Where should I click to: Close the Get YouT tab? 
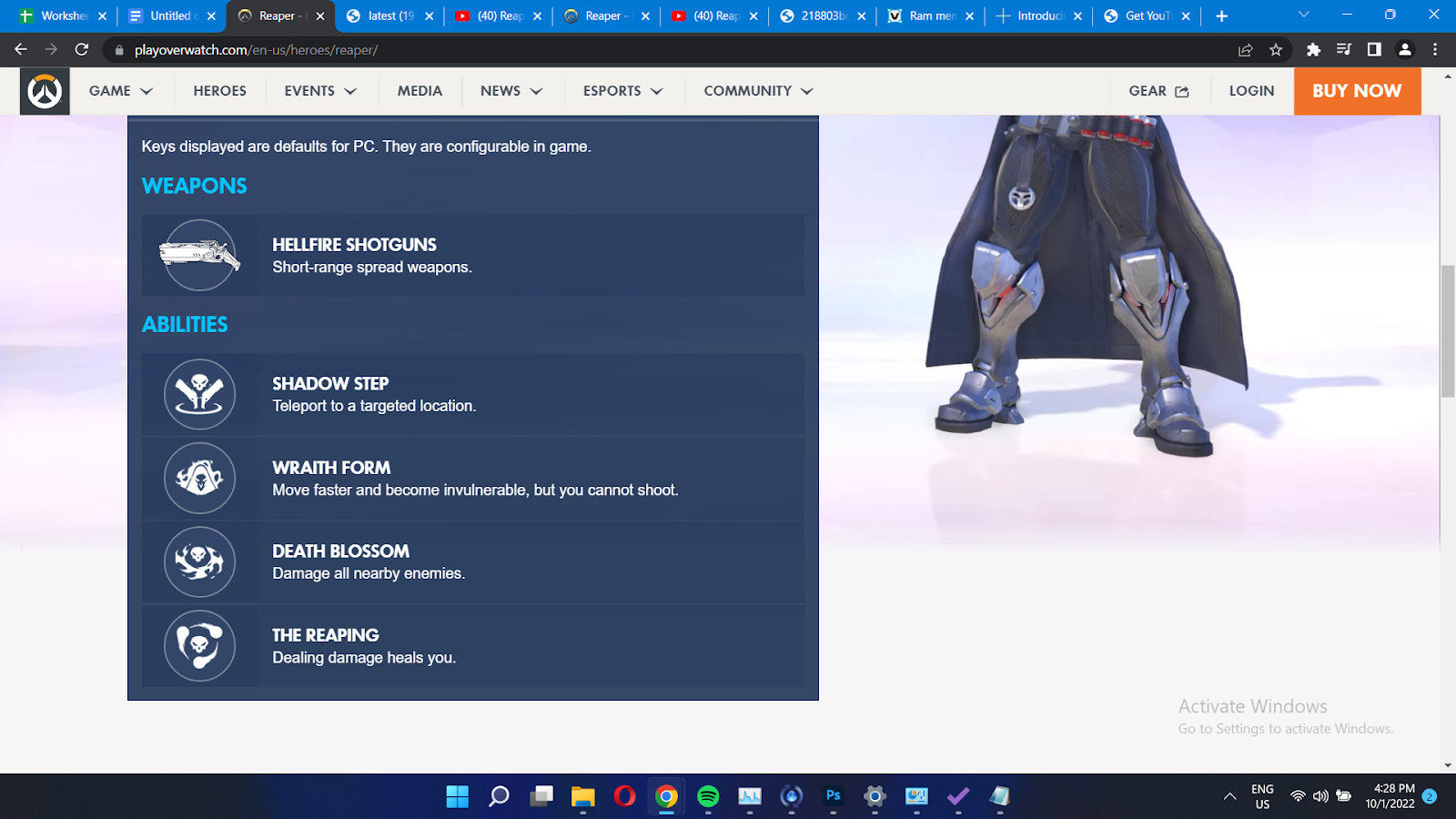pyautogui.click(x=1186, y=16)
